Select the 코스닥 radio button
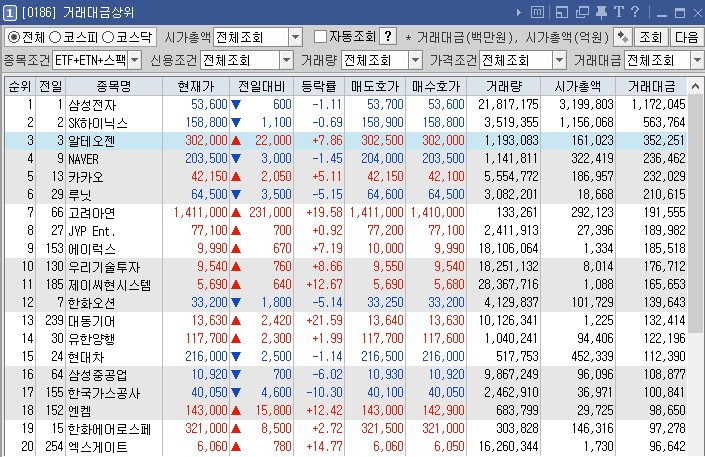Image resolution: width=705 pixels, height=457 pixels. (108, 37)
